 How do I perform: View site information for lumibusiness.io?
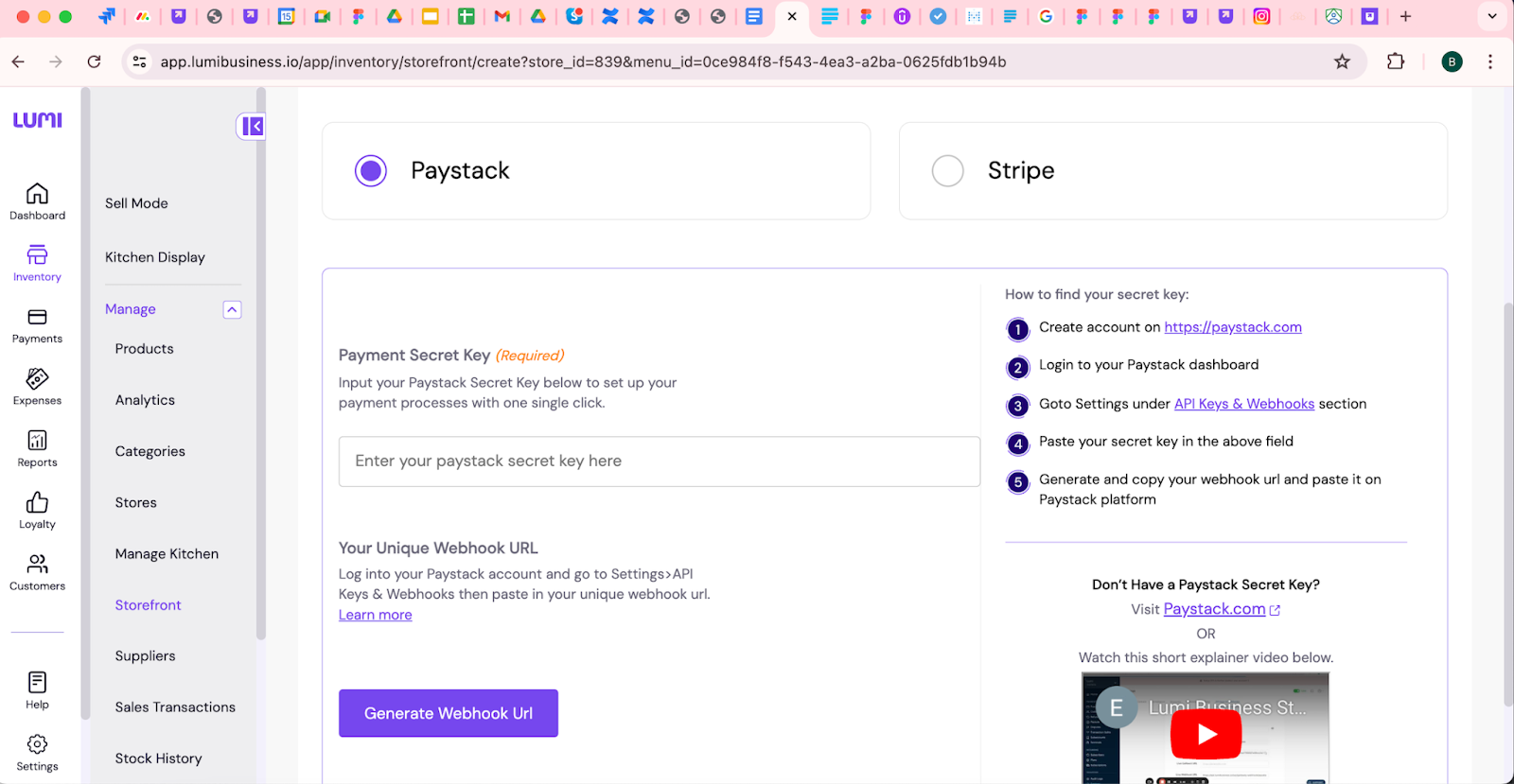(139, 61)
